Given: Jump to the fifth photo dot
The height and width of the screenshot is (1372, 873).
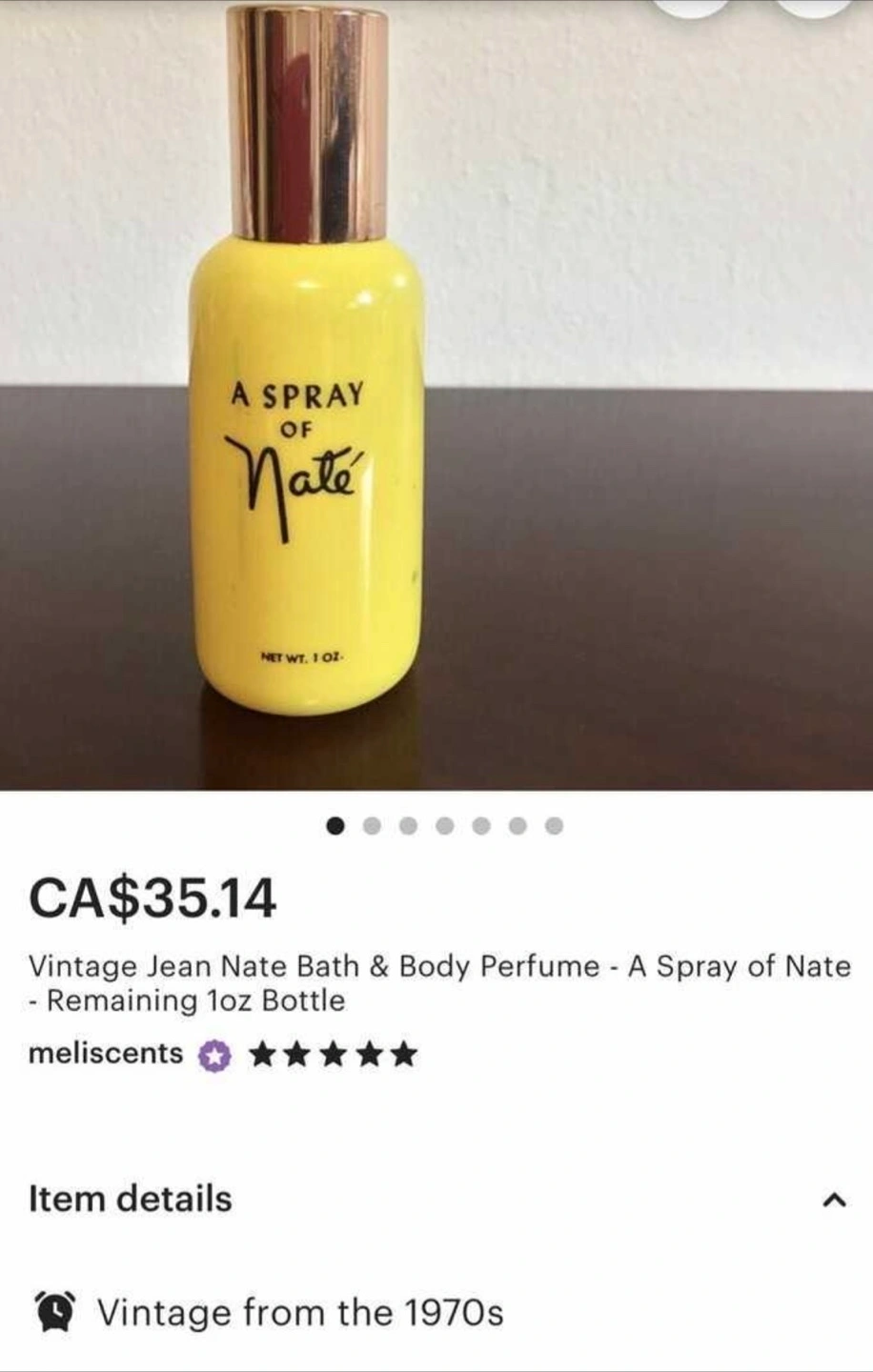Looking at the screenshot, I should (x=480, y=825).
